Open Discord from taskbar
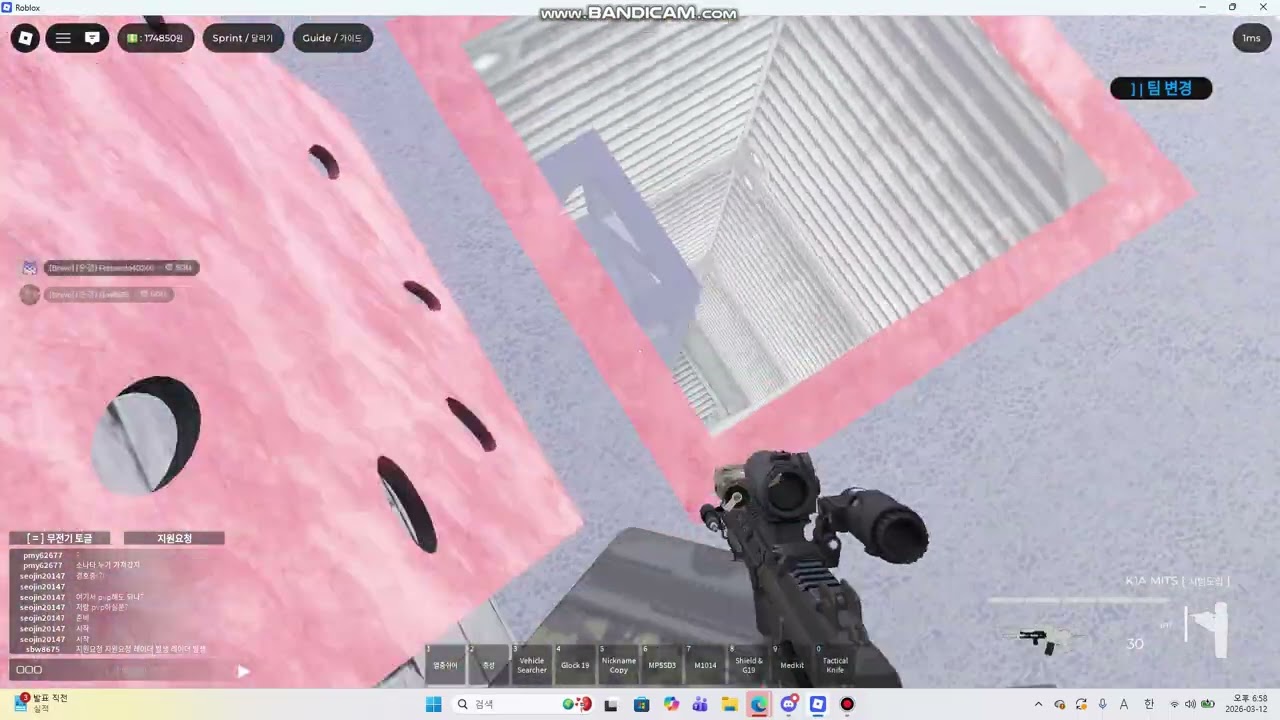Screen dimensions: 1280x720 (789, 704)
